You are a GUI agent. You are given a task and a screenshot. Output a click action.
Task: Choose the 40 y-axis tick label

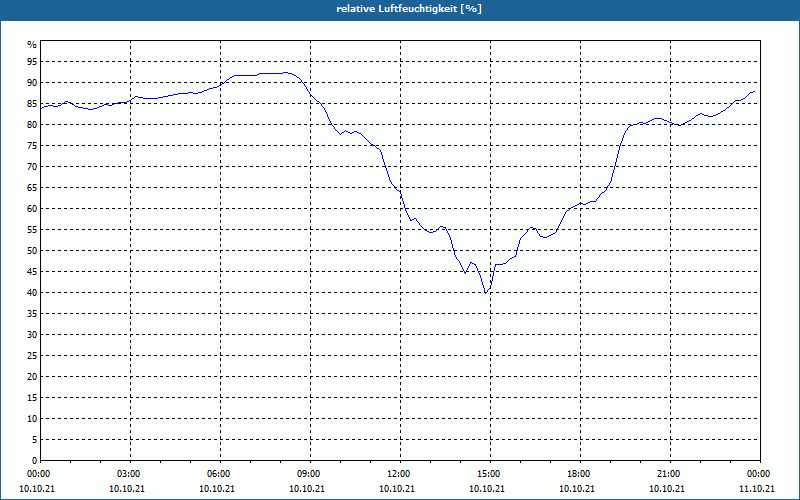[32, 293]
